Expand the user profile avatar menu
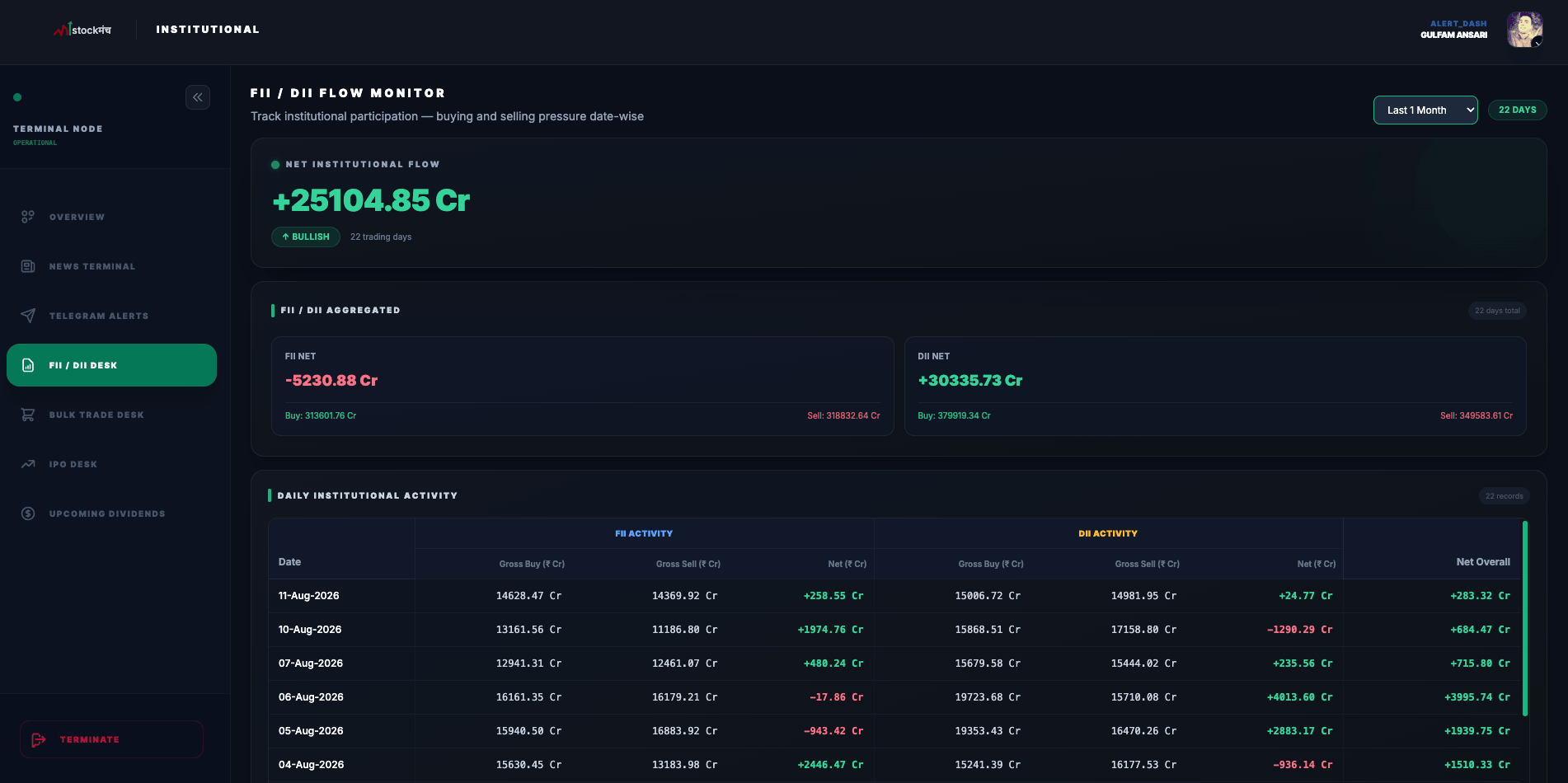The height and width of the screenshot is (783, 1568). (1524, 30)
